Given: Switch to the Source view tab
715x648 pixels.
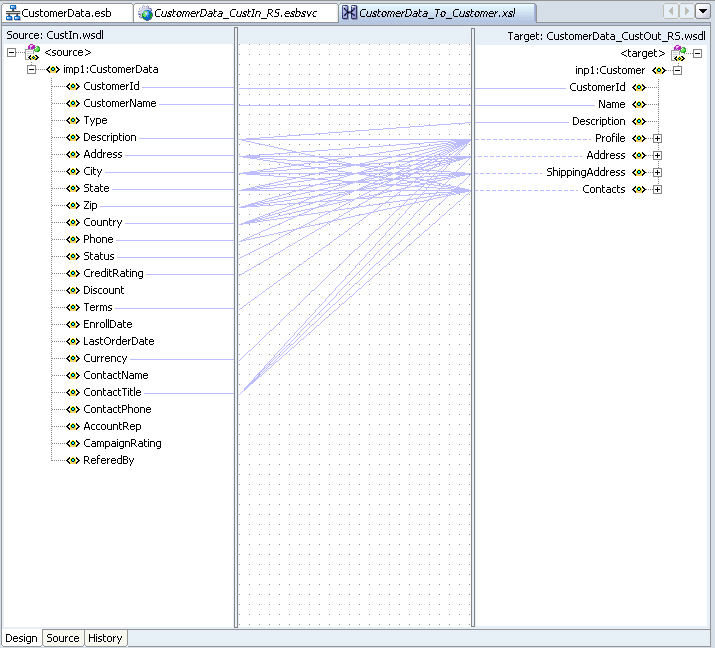Looking at the screenshot, I should tap(62, 638).
